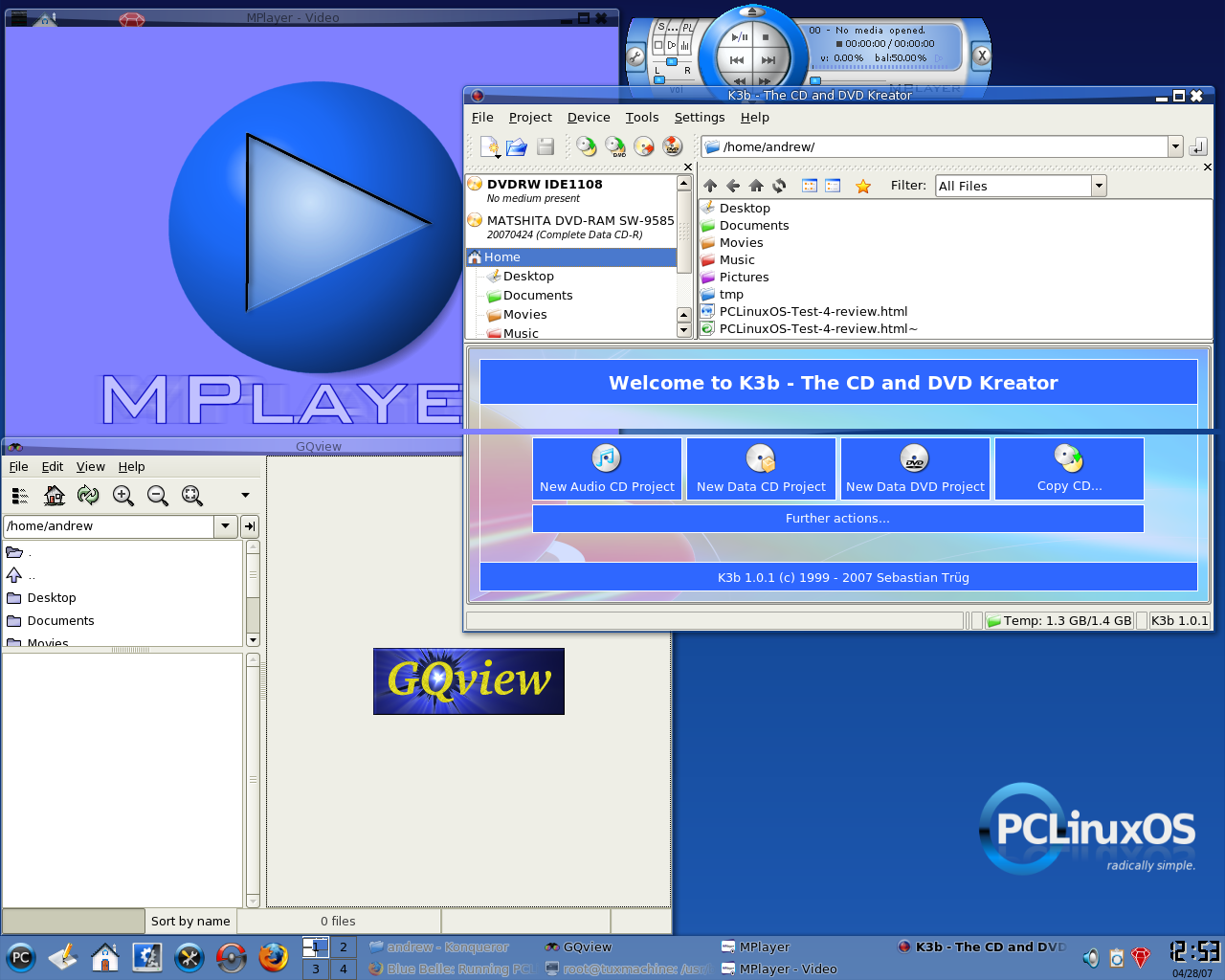Open the Project menu in K3b
Viewport: 1225px width, 980px height.
point(530,117)
